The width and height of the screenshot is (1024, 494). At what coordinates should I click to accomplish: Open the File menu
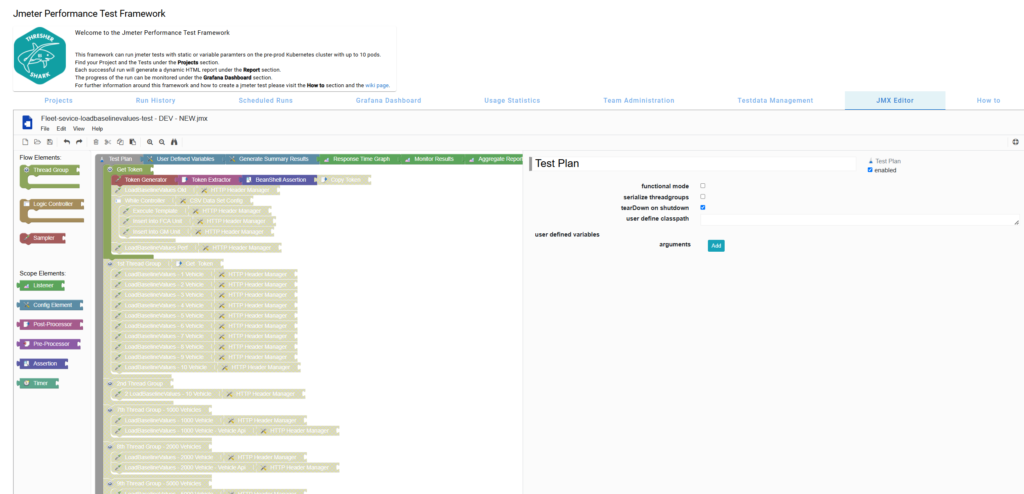(45, 129)
